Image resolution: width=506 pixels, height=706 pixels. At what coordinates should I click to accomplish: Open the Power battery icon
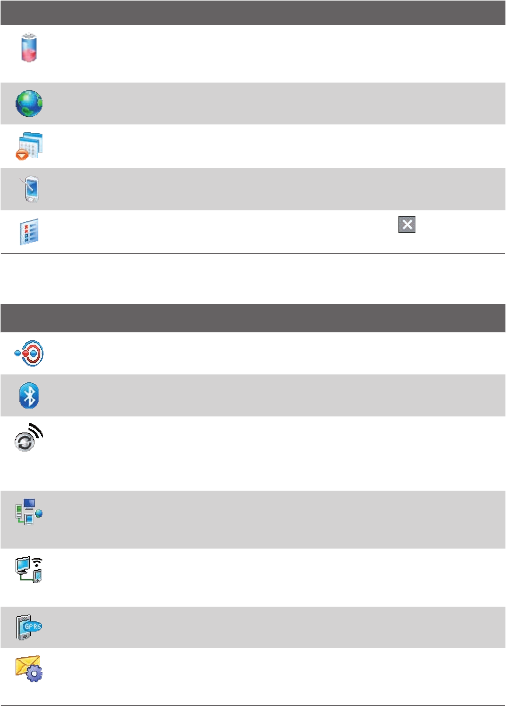(29, 47)
